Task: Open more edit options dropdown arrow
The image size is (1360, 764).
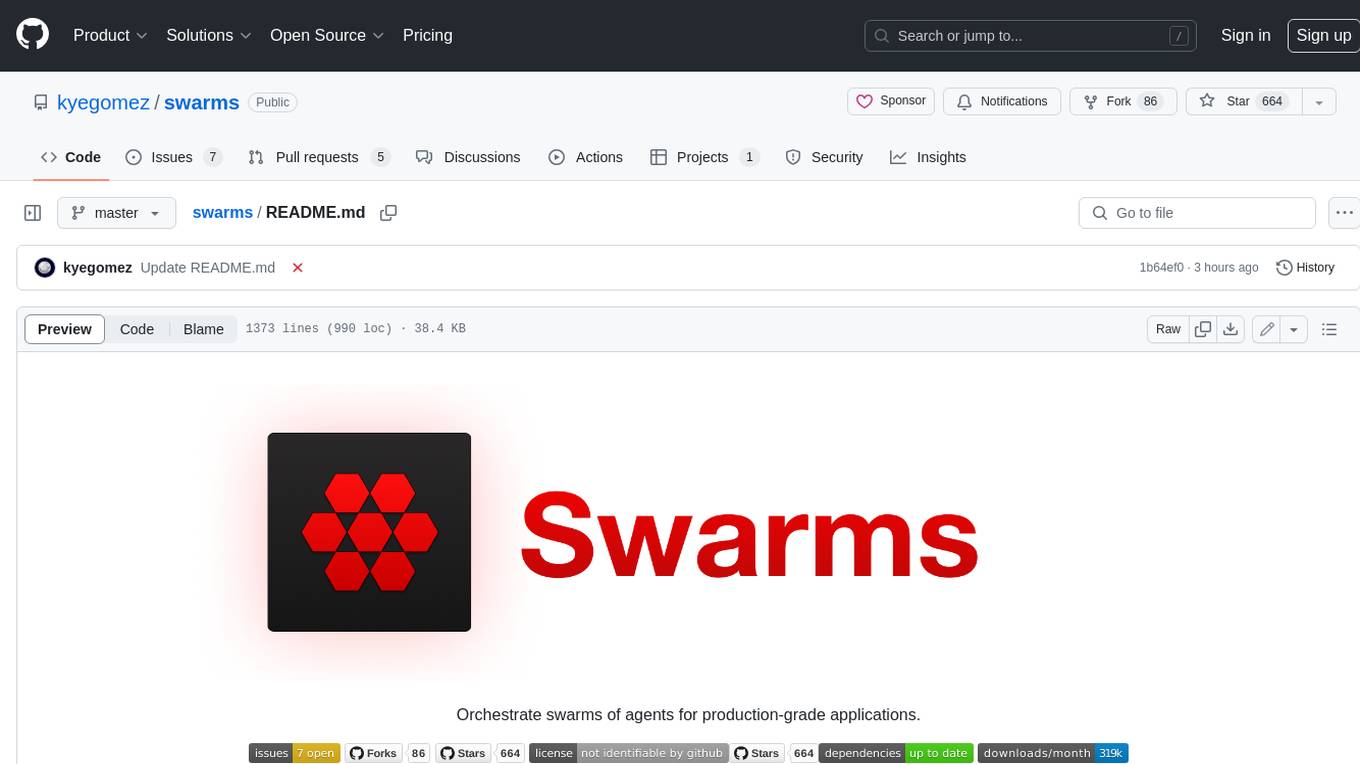Action: pos(1294,329)
